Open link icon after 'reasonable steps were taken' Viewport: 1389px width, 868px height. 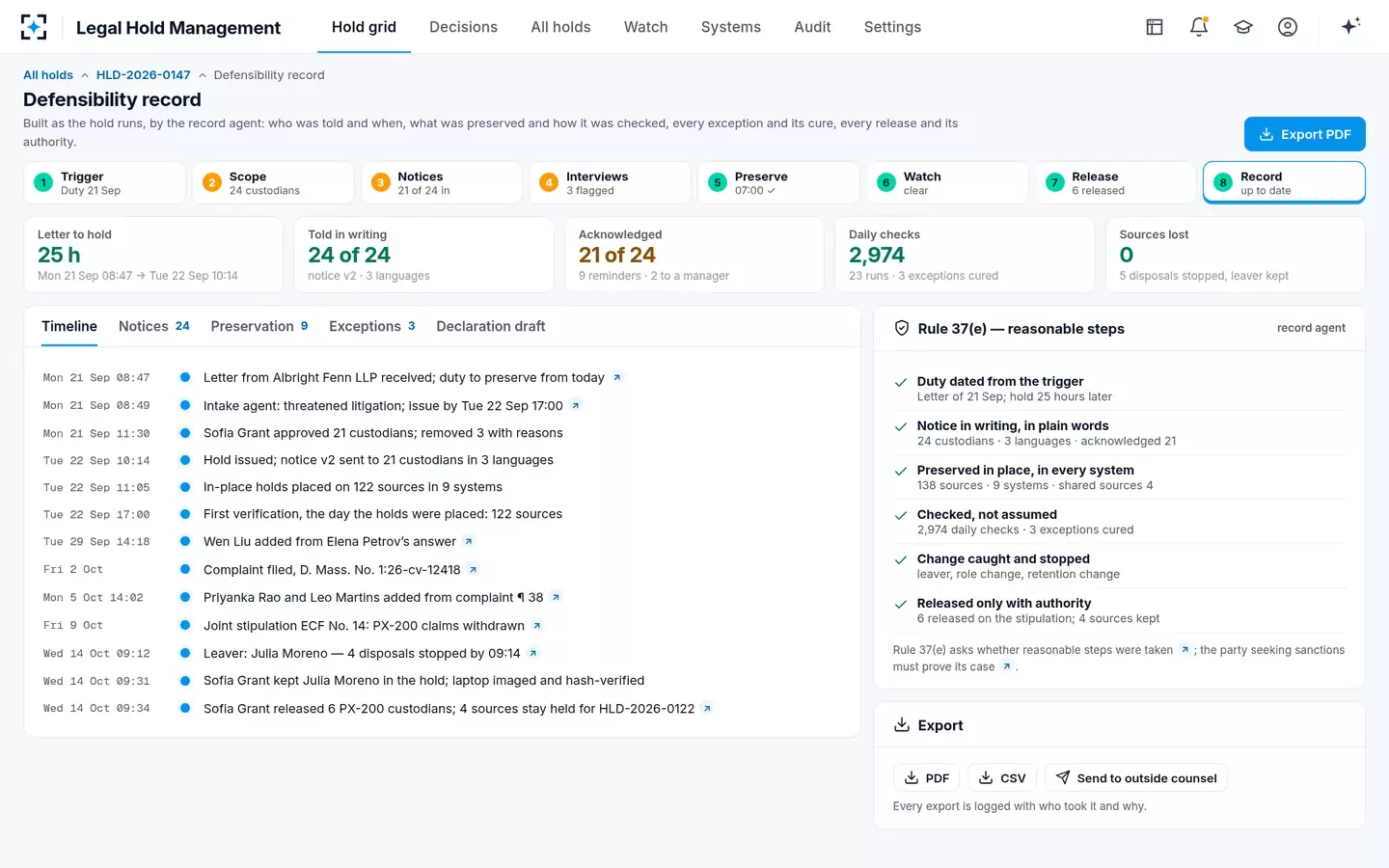tap(1185, 650)
